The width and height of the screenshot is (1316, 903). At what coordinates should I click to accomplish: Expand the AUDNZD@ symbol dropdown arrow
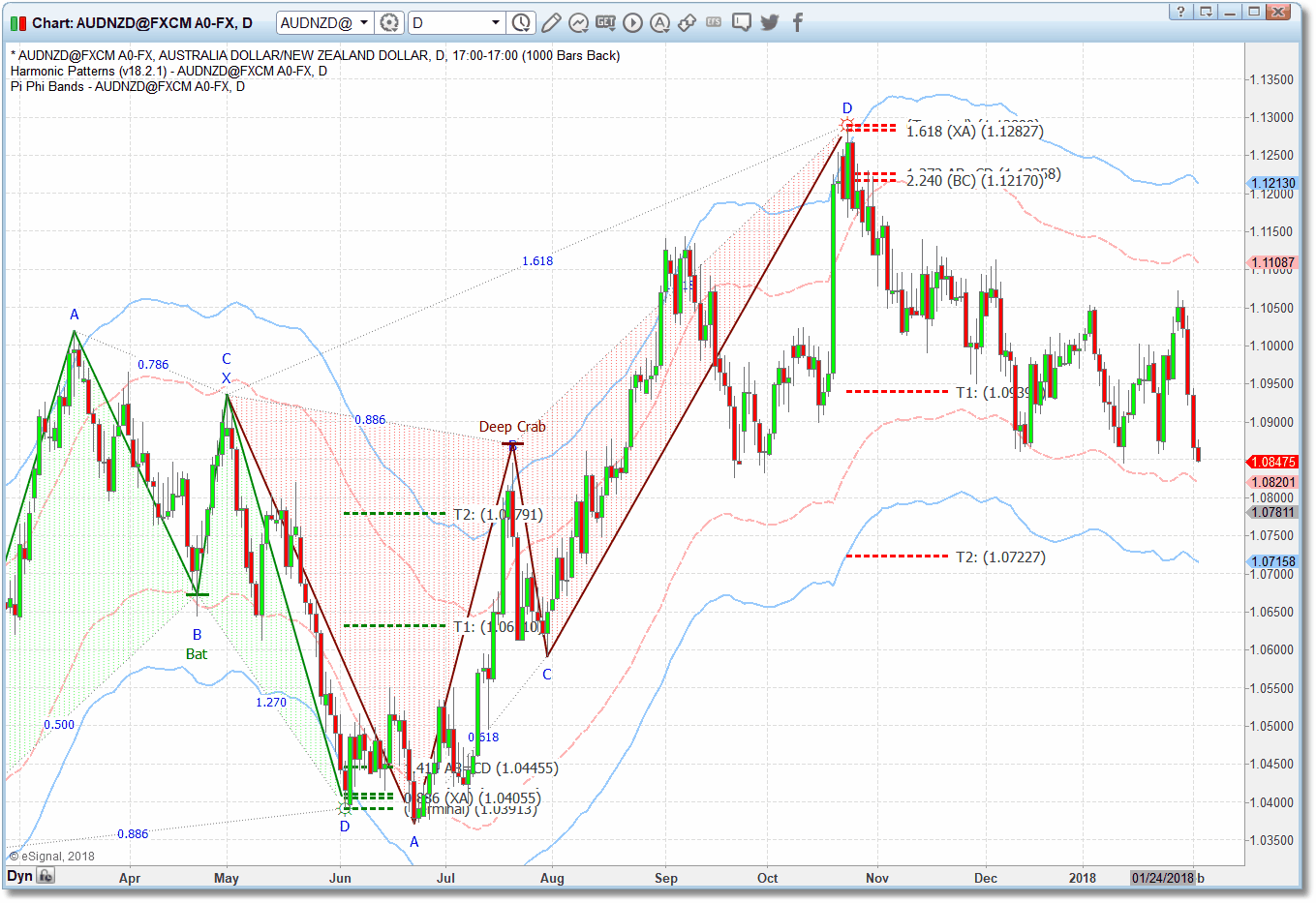pyautogui.click(x=364, y=22)
